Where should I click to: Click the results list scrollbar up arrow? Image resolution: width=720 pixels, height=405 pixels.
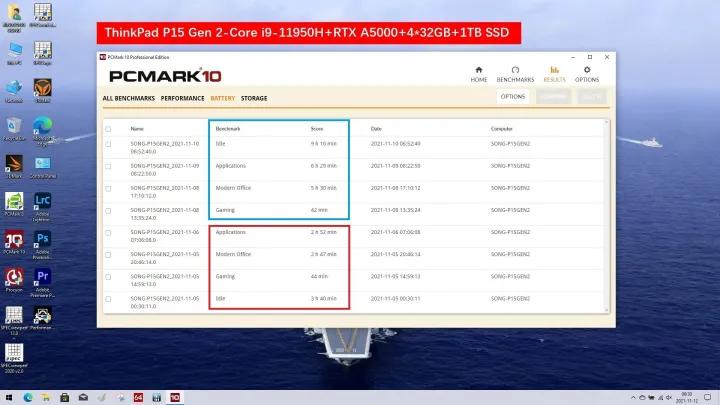tap(607, 123)
